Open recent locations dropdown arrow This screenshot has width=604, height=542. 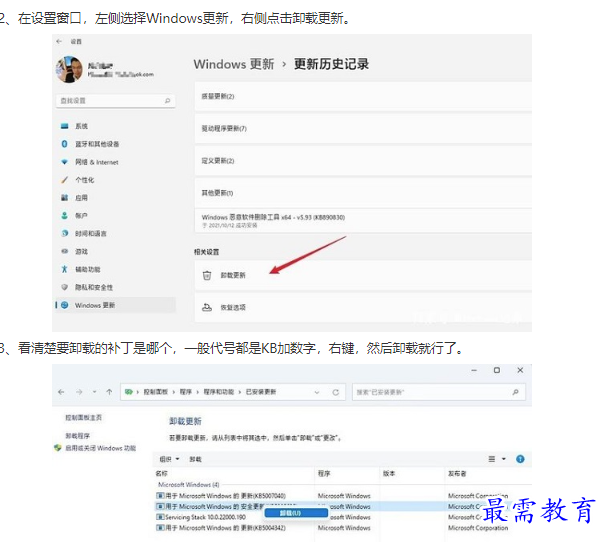pos(94,392)
